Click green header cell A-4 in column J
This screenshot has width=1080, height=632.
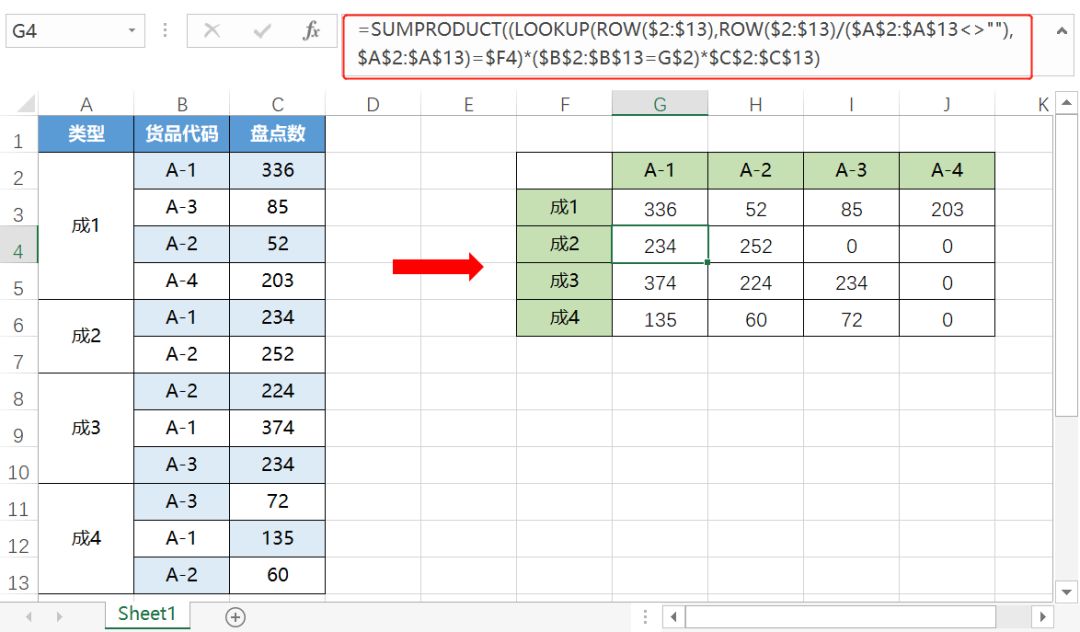(x=947, y=170)
